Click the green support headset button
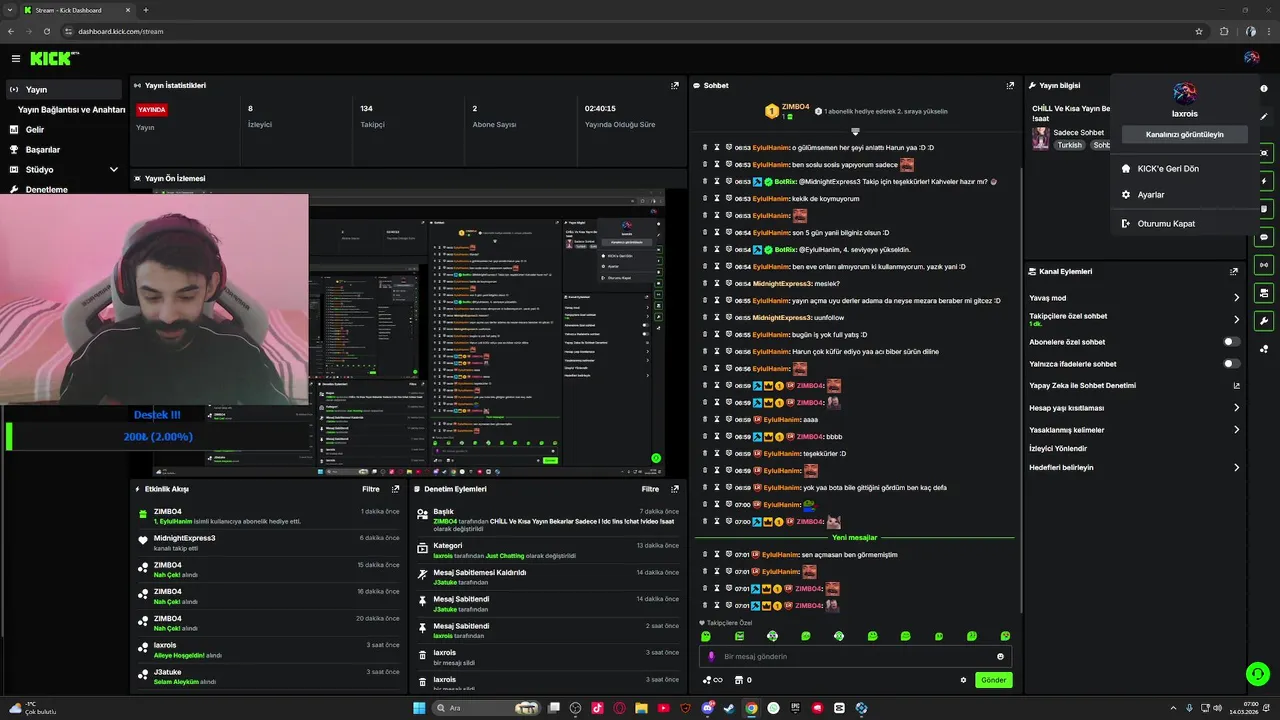The height and width of the screenshot is (720, 1280). (x=1257, y=674)
